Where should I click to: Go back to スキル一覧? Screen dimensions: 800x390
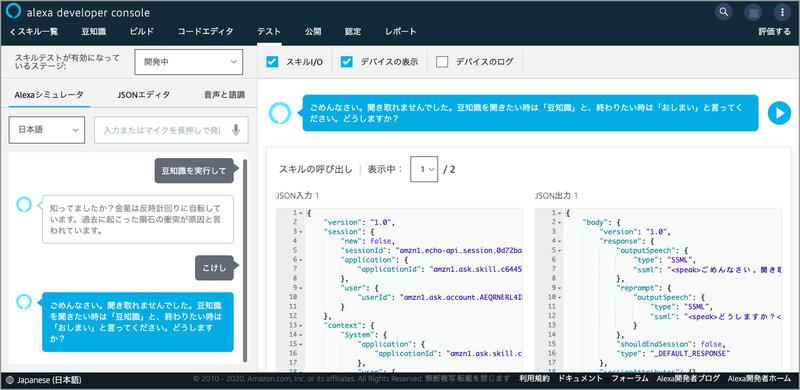tap(34, 32)
